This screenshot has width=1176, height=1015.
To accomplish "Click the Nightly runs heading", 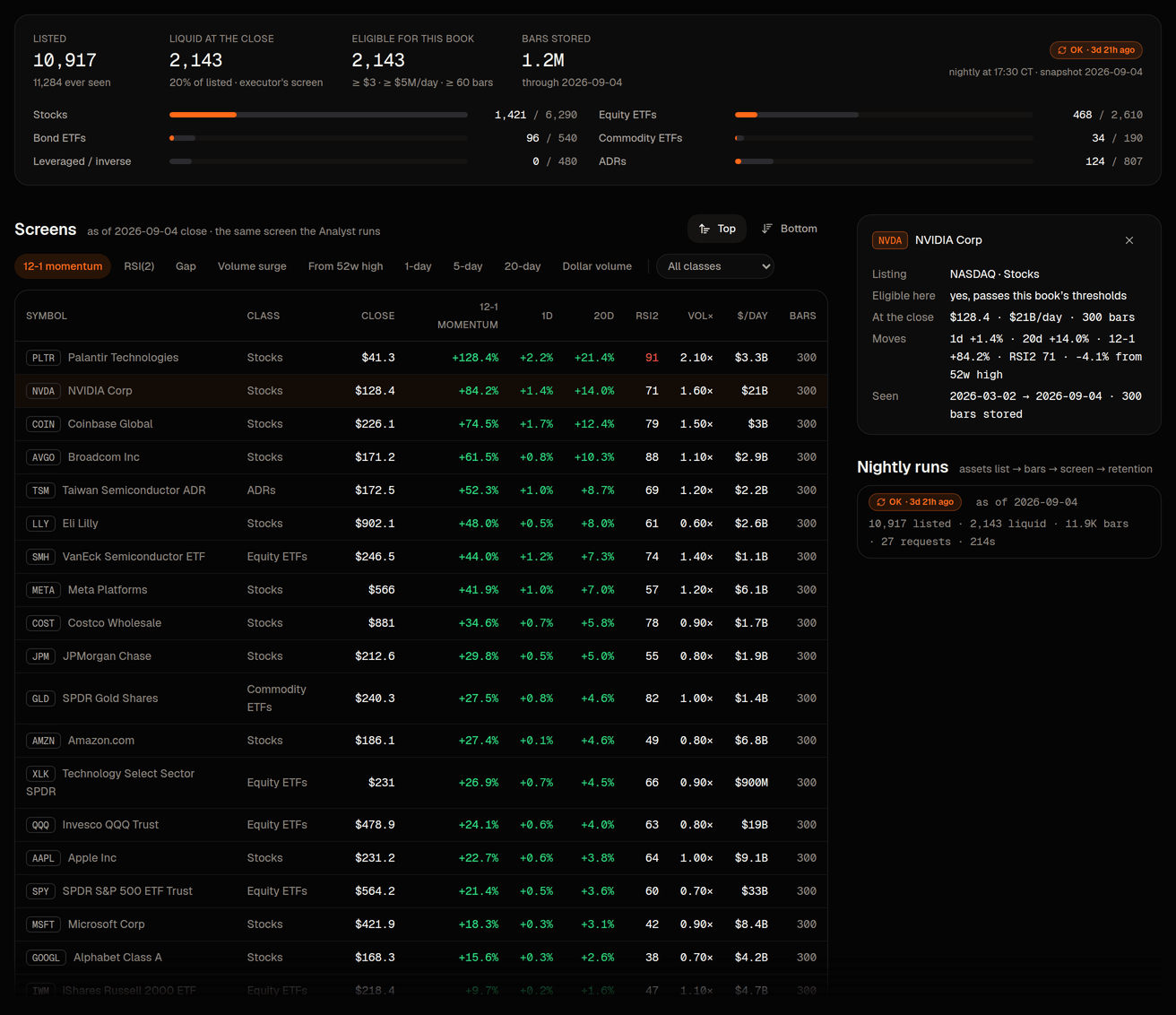I will [x=903, y=467].
